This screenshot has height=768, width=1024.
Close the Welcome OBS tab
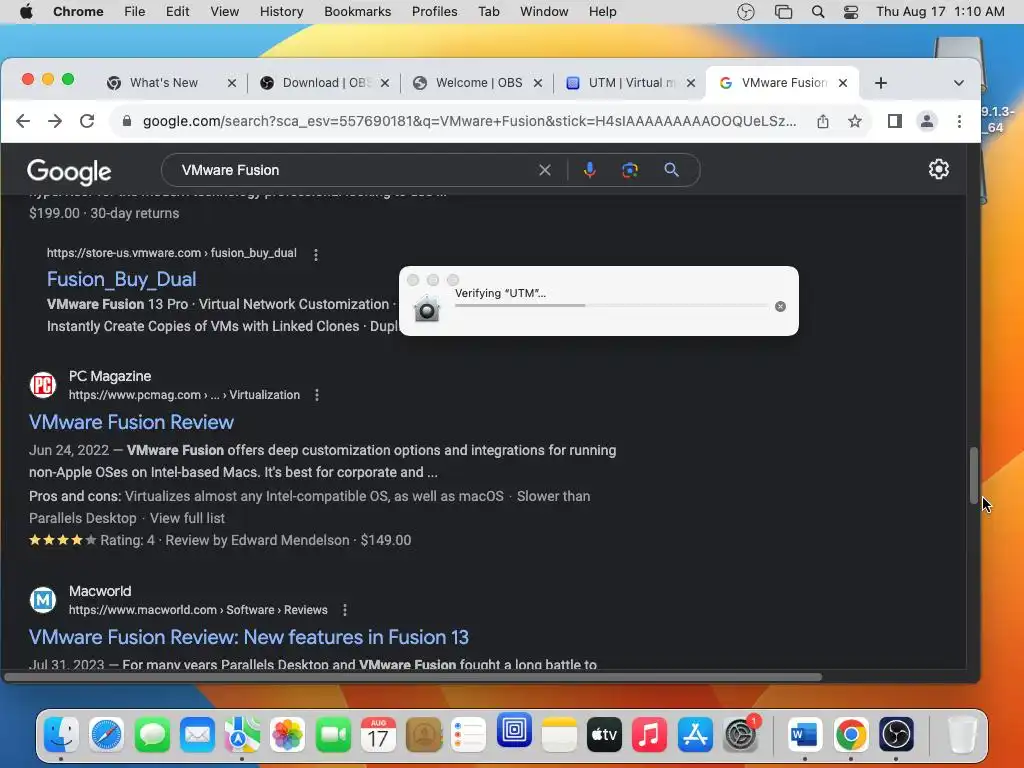(537, 83)
